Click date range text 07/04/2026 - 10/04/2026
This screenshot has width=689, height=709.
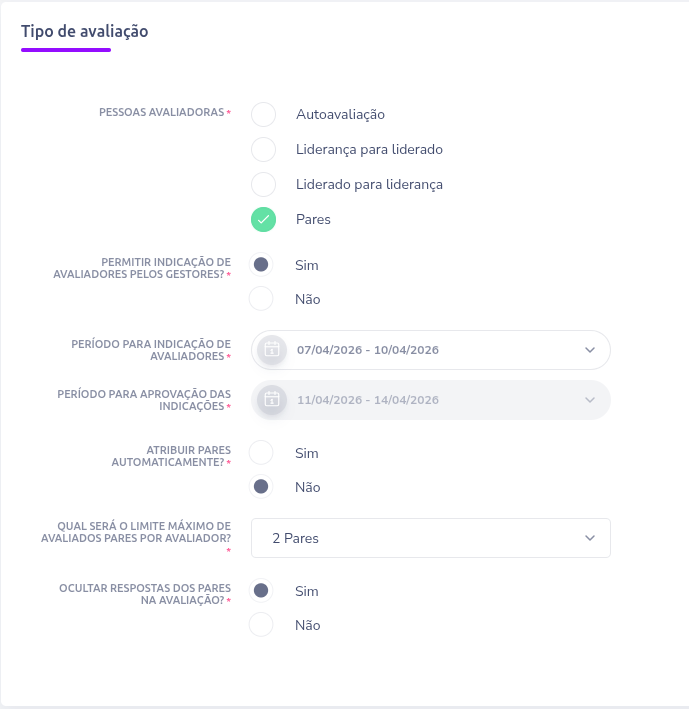tap(368, 350)
